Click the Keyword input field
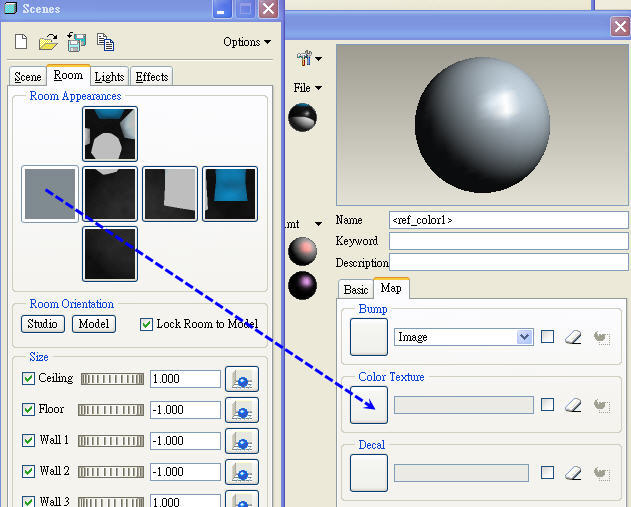 [508, 241]
